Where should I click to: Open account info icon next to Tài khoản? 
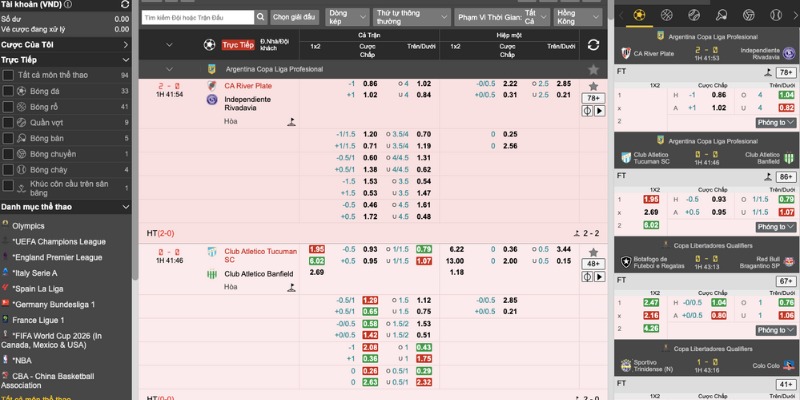click(x=68, y=5)
